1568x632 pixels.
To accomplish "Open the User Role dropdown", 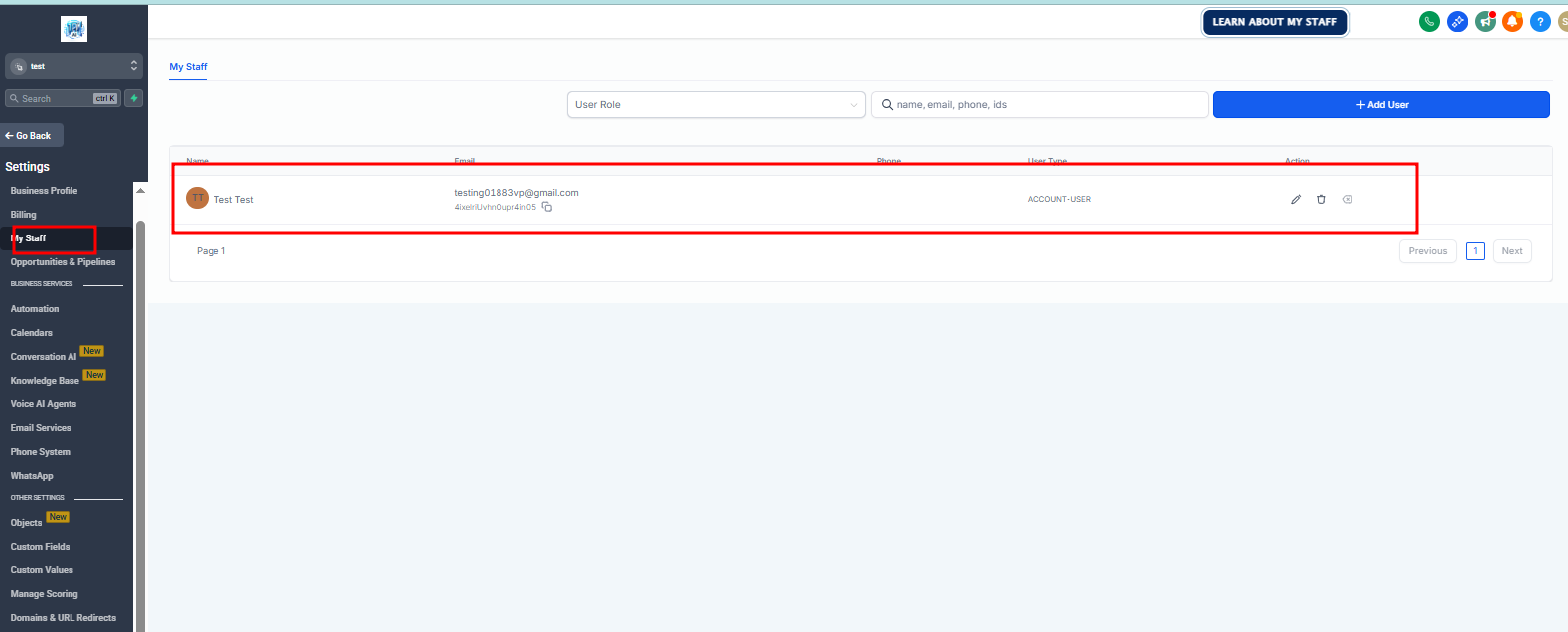I will pyautogui.click(x=716, y=104).
